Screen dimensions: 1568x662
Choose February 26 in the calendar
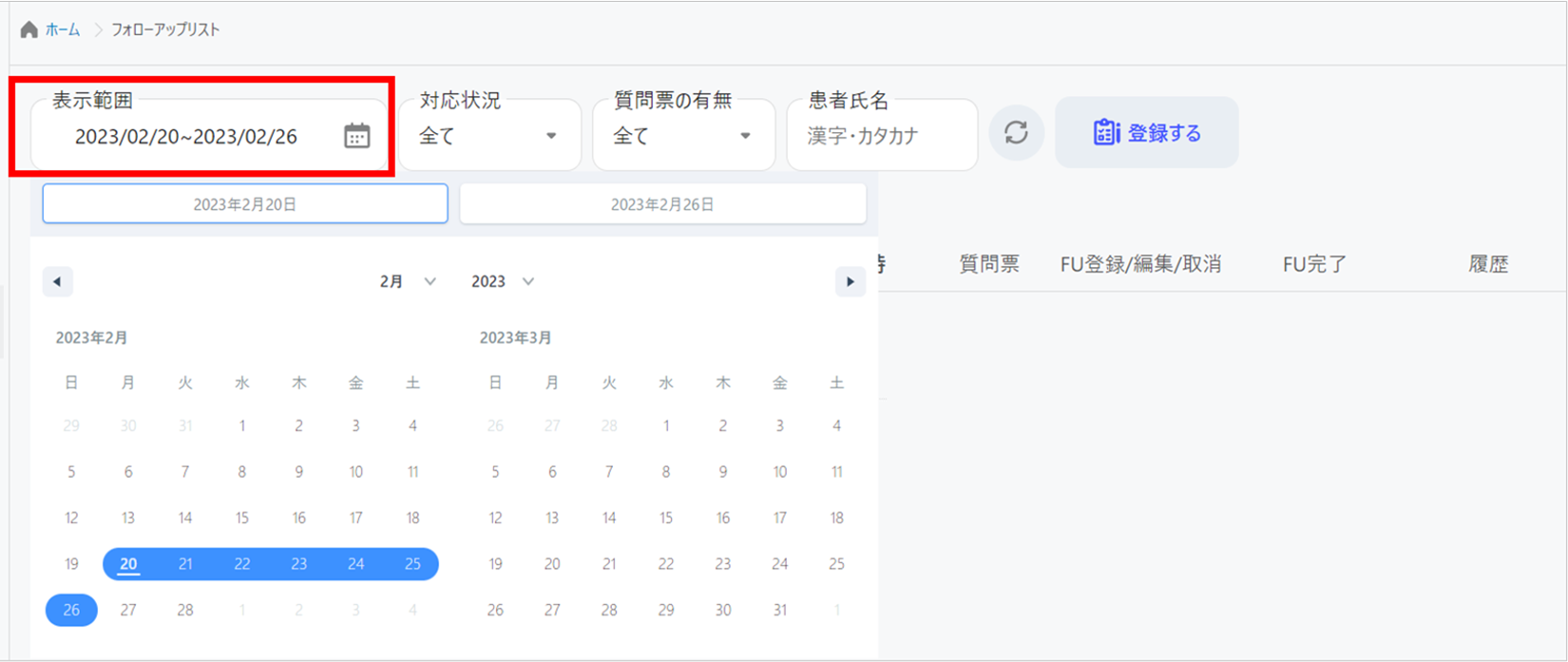tap(71, 610)
